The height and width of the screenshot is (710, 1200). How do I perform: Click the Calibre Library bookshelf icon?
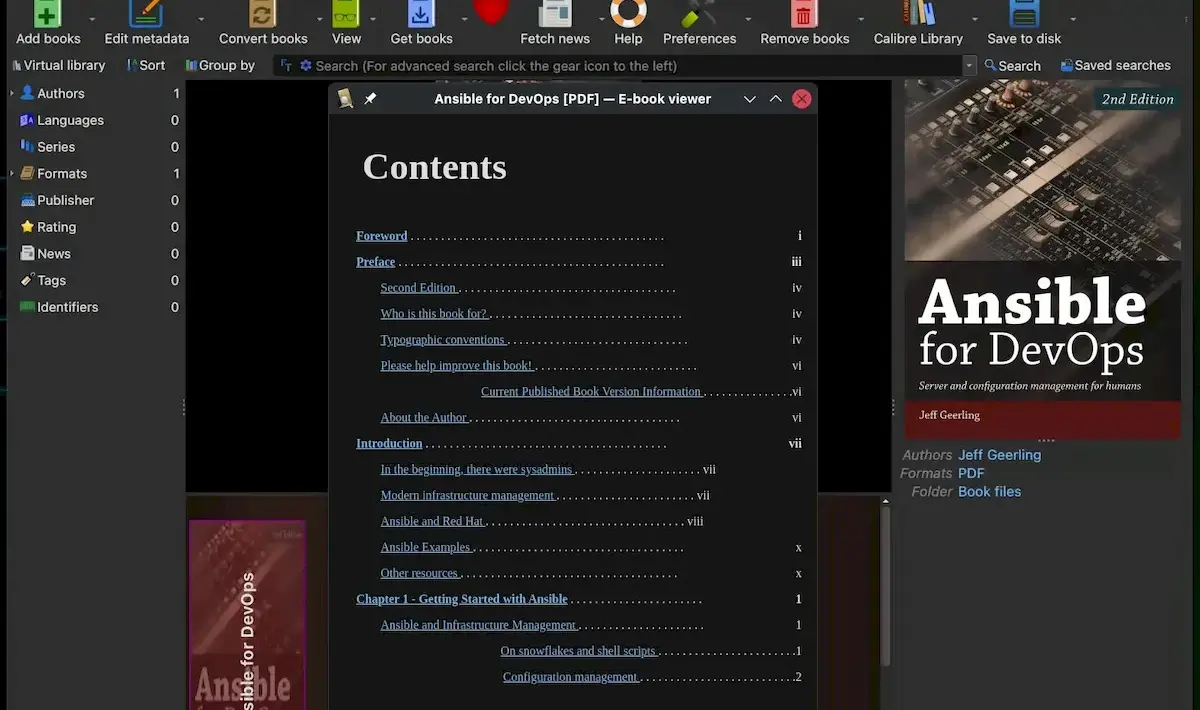(918, 13)
